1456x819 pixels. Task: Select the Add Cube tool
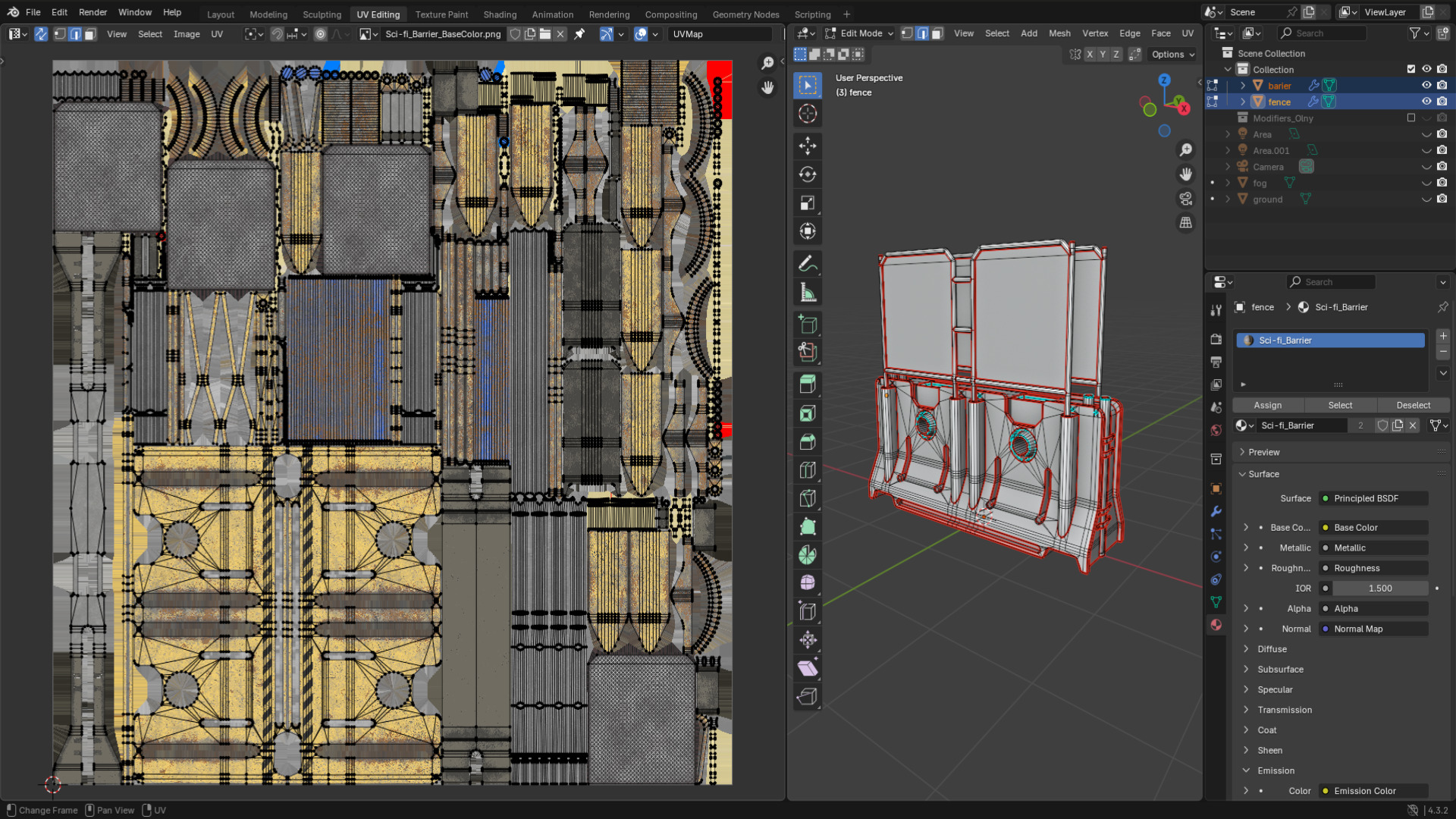pyautogui.click(x=808, y=325)
